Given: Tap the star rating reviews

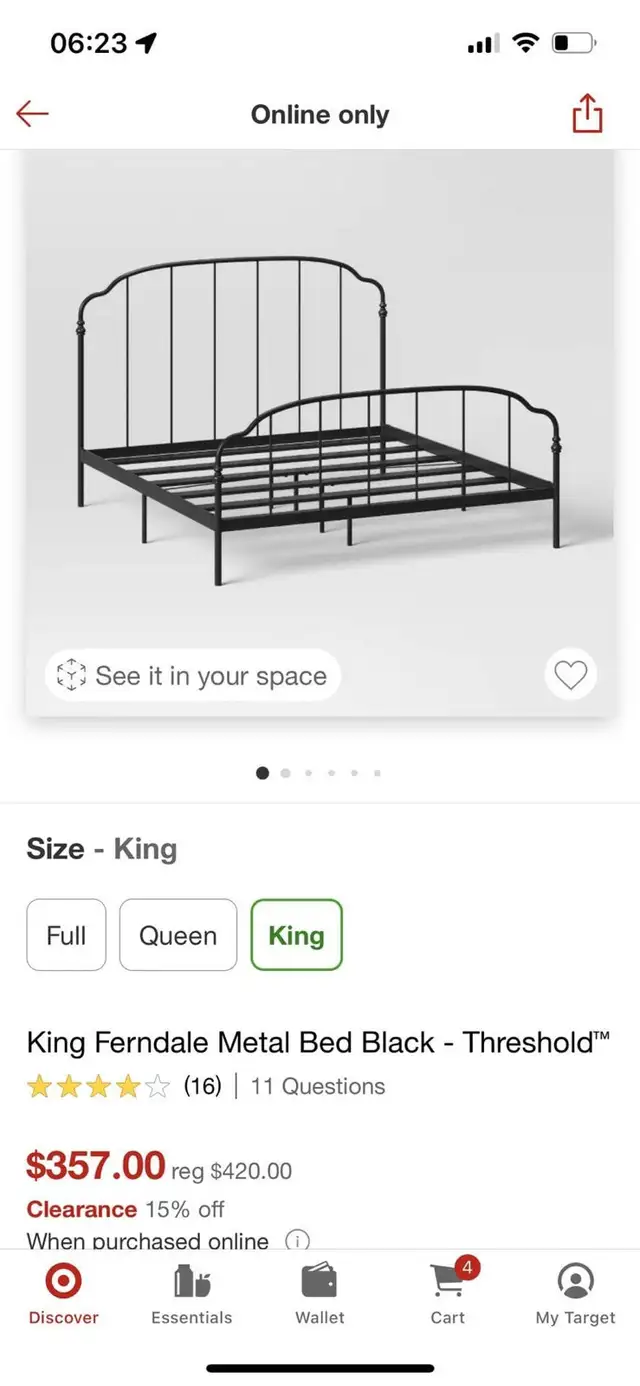Looking at the screenshot, I should coord(124,1086).
